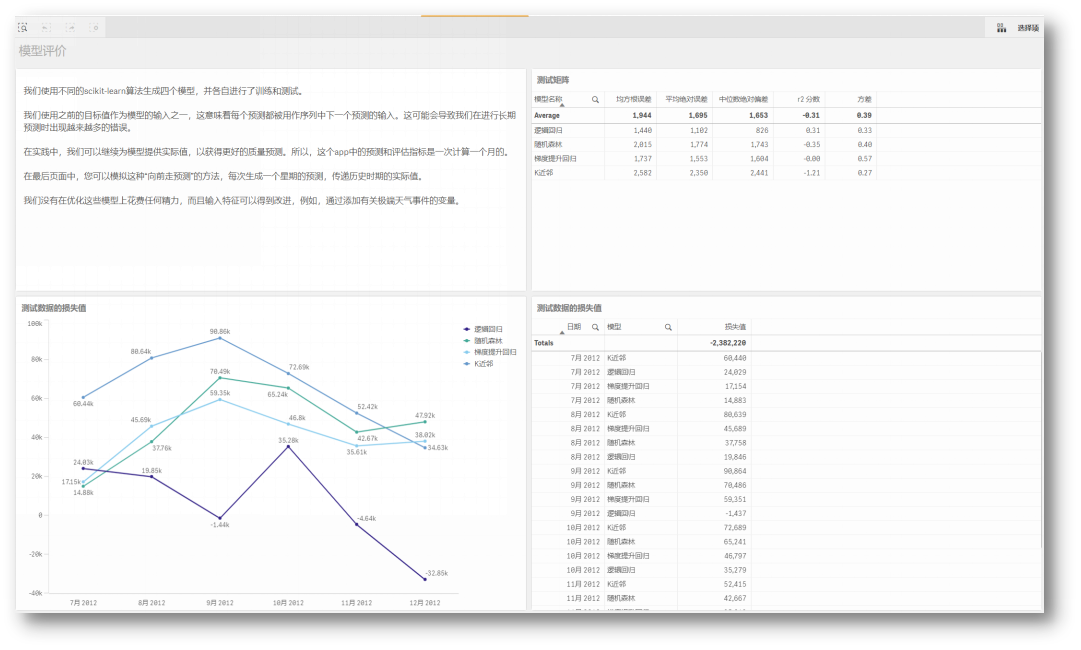
Task: Sort by 模型名称 column header
Action: point(549,99)
